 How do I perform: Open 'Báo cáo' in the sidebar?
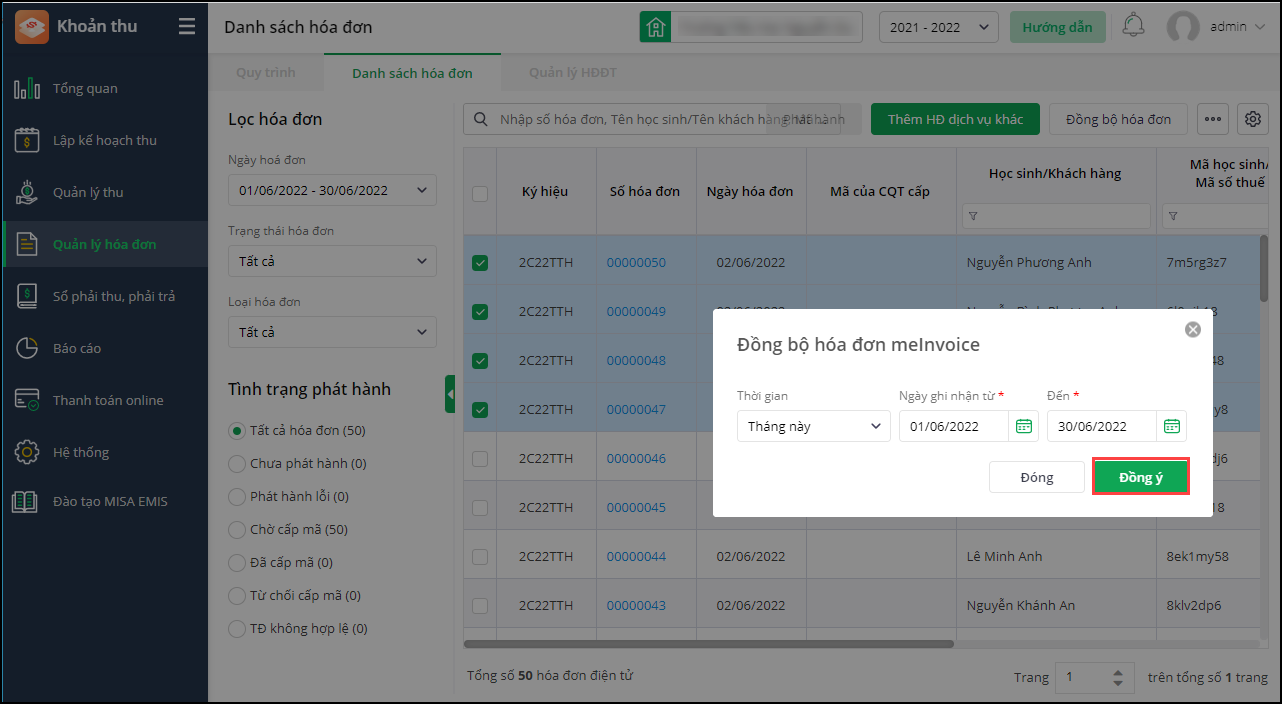point(77,348)
